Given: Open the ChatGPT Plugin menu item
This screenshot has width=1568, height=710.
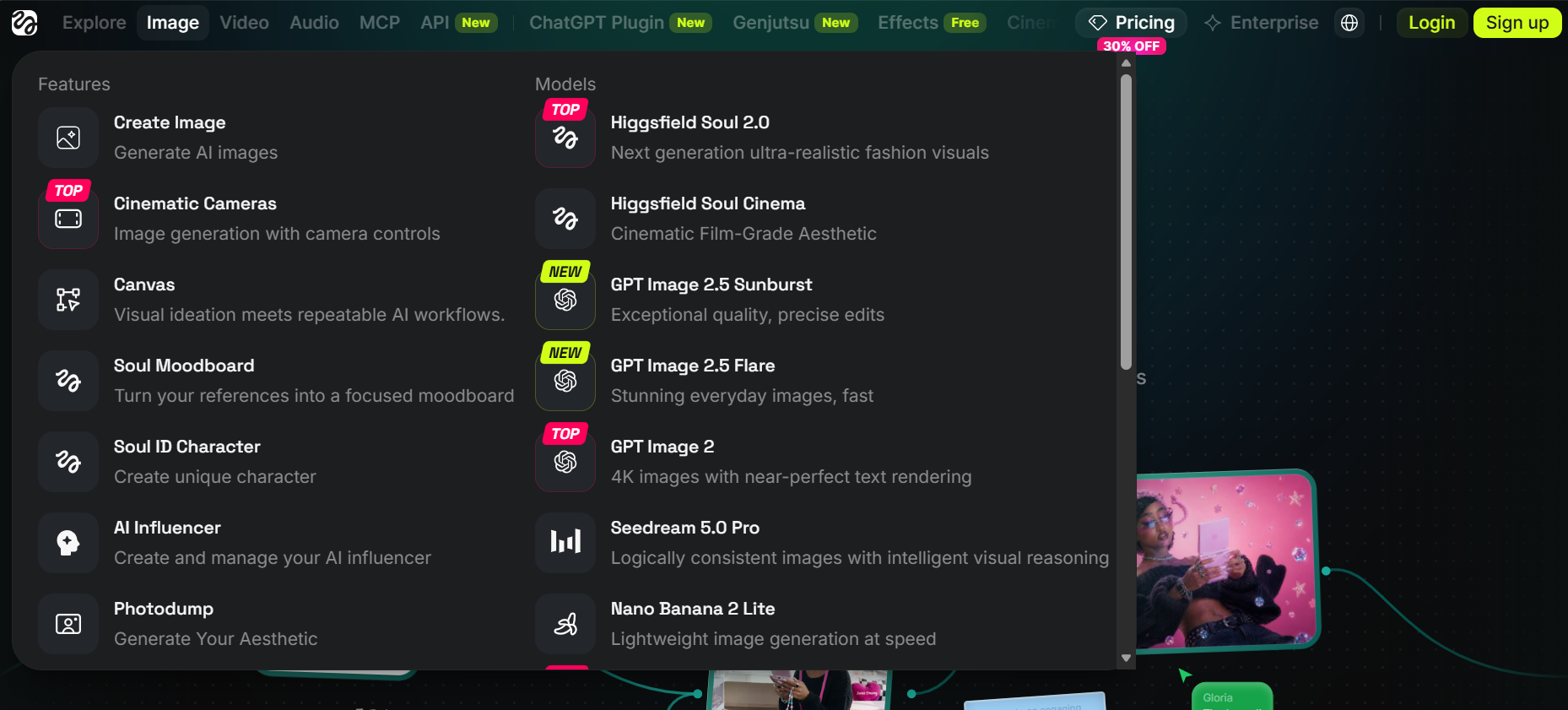Looking at the screenshot, I should (620, 23).
